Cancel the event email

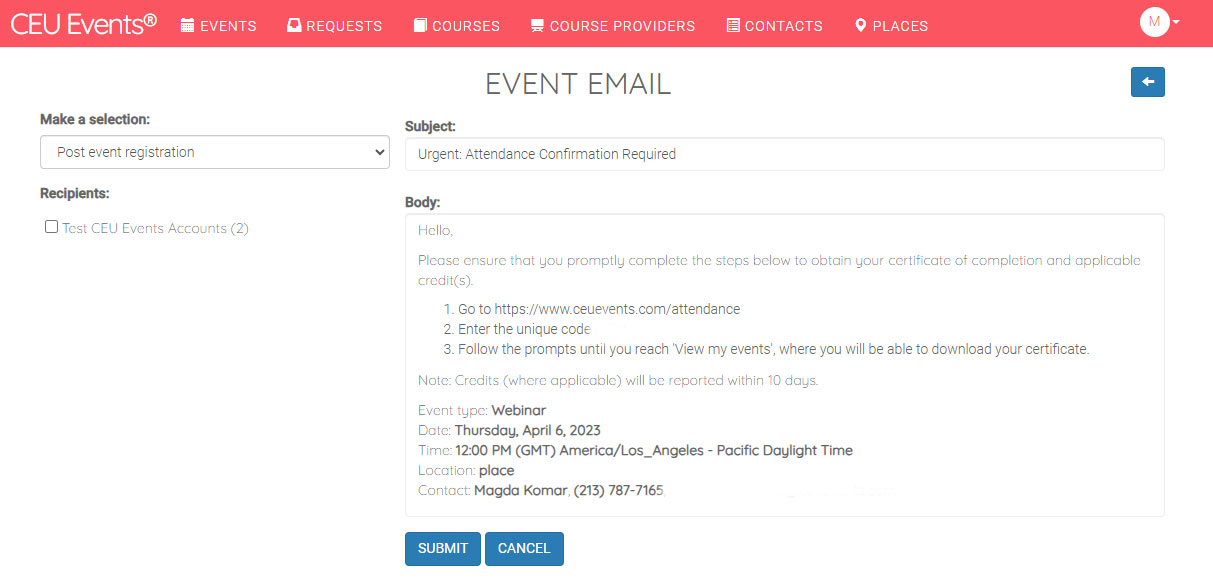[x=524, y=548]
